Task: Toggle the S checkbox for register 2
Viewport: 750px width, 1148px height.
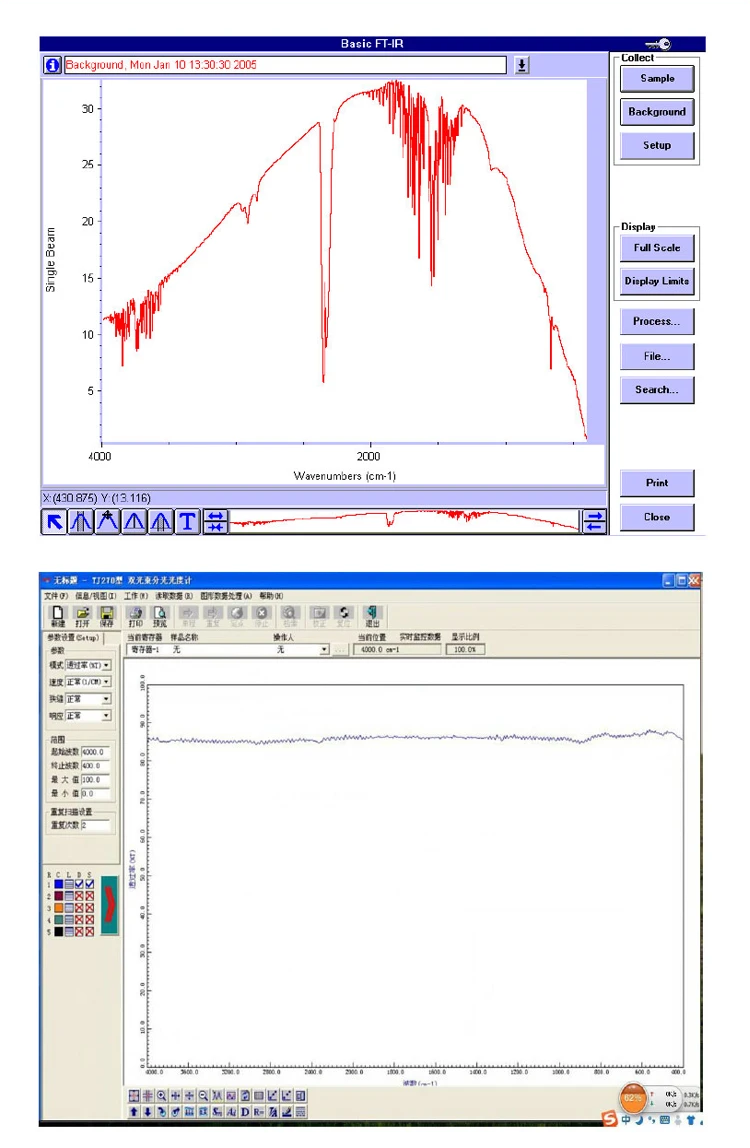Action: (x=89, y=896)
